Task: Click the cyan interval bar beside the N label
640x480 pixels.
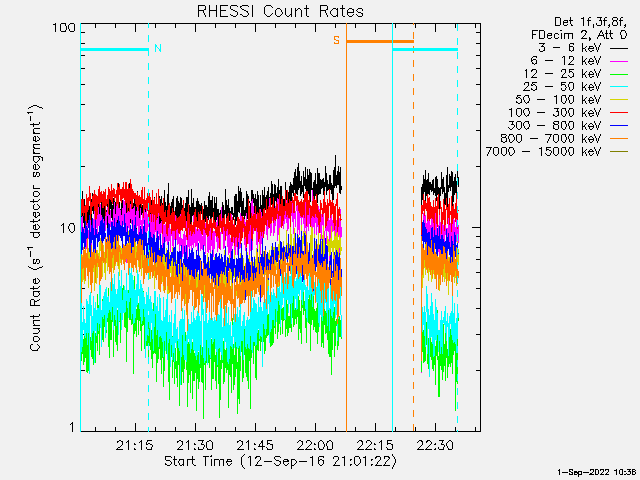Action: click(114, 50)
